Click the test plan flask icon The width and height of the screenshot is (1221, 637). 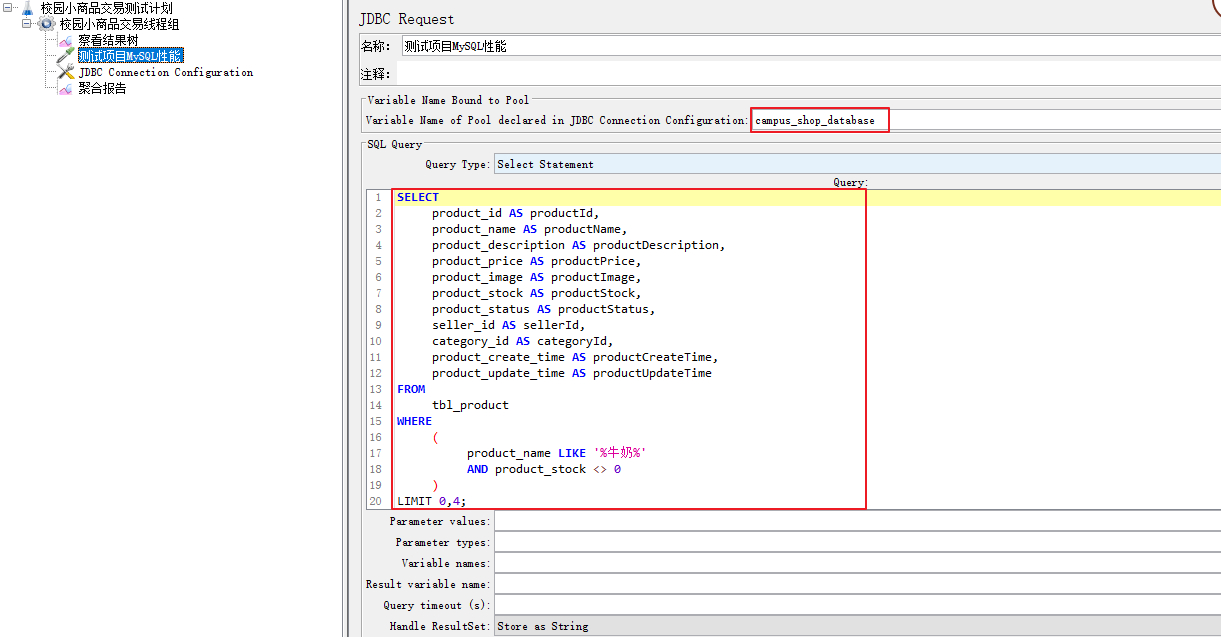pyautogui.click(x=27, y=8)
